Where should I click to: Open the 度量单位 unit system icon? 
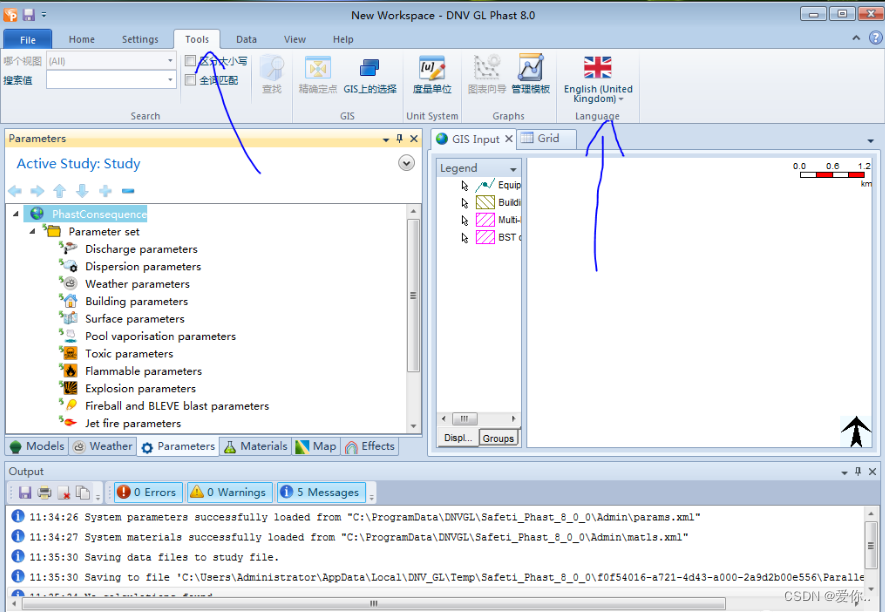pos(432,68)
